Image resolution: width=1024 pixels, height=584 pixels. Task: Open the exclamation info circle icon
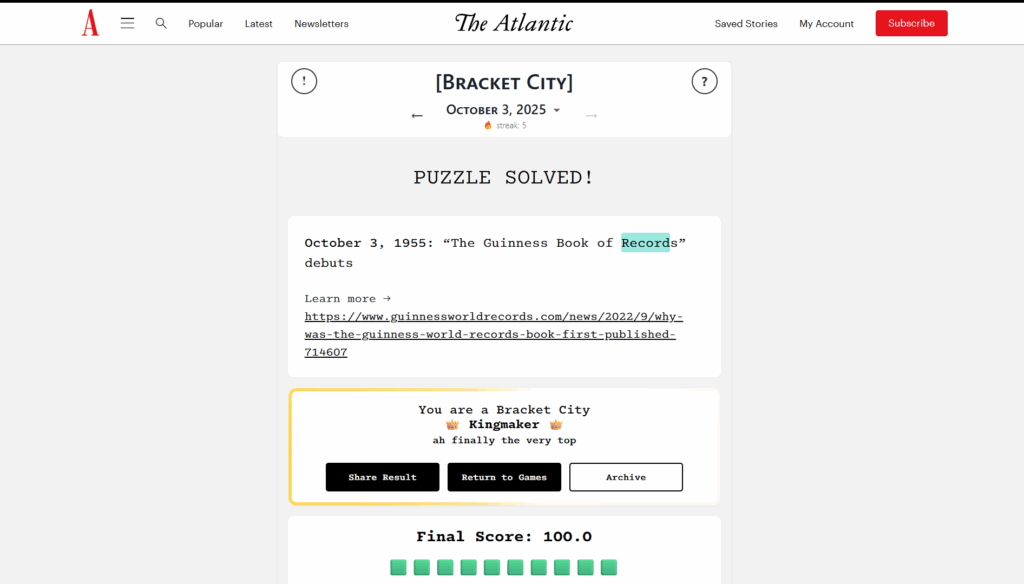[304, 81]
